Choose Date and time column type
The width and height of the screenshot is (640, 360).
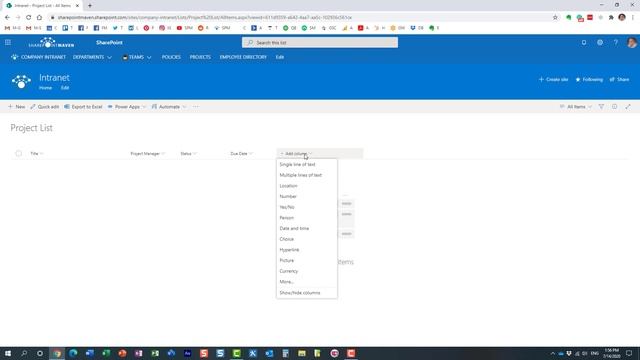[x=307, y=228]
